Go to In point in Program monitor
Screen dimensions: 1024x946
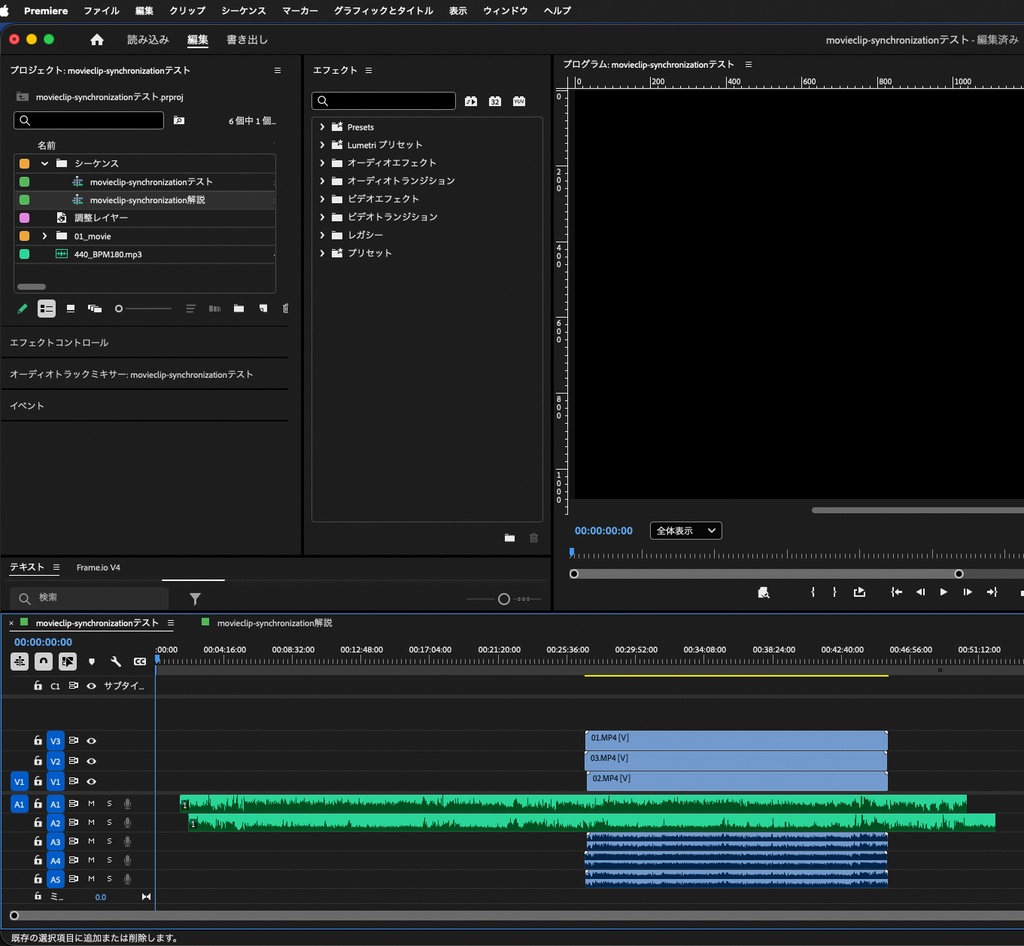[897, 592]
